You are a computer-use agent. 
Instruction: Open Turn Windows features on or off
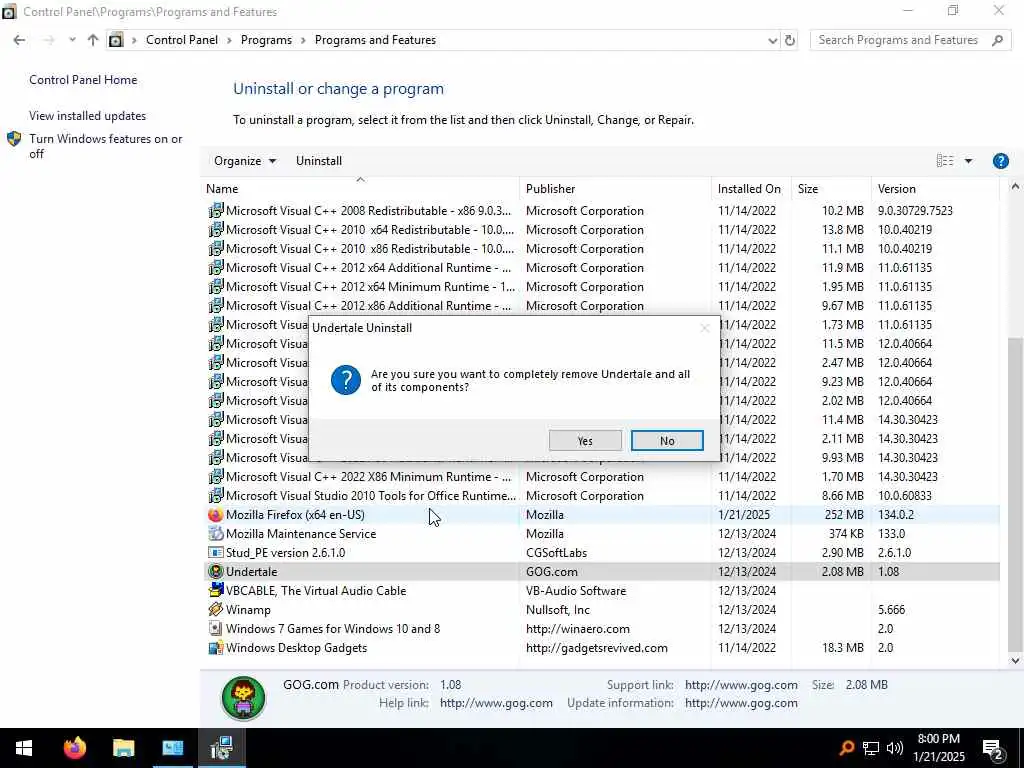[106, 146]
